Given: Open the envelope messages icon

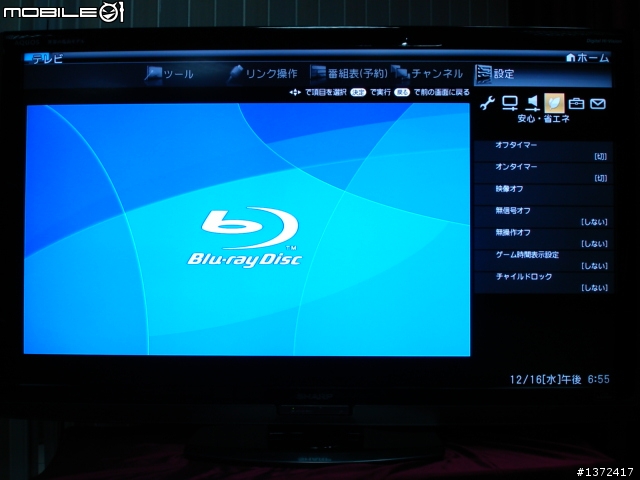Looking at the screenshot, I should coord(598,104).
